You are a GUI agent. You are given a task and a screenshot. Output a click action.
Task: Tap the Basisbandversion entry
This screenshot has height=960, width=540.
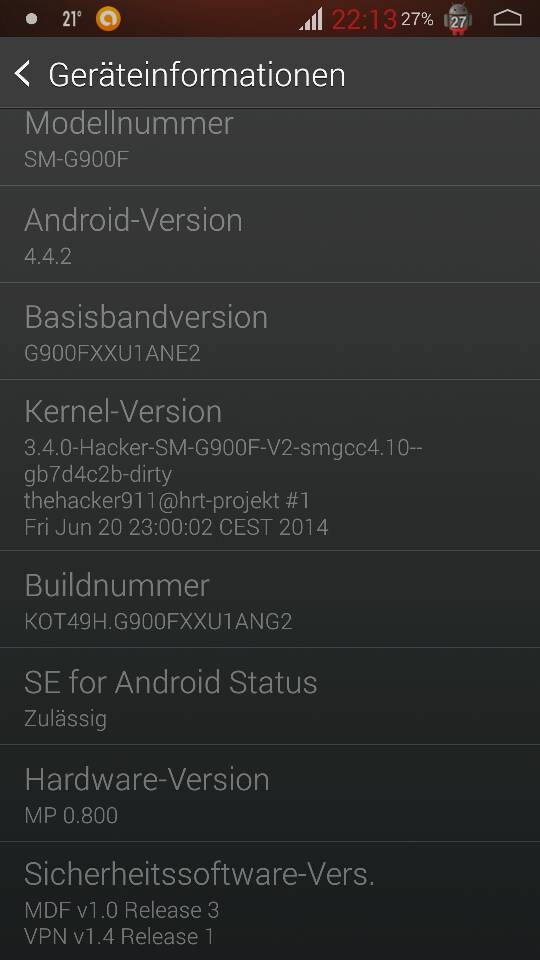pyautogui.click(x=270, y=331)
